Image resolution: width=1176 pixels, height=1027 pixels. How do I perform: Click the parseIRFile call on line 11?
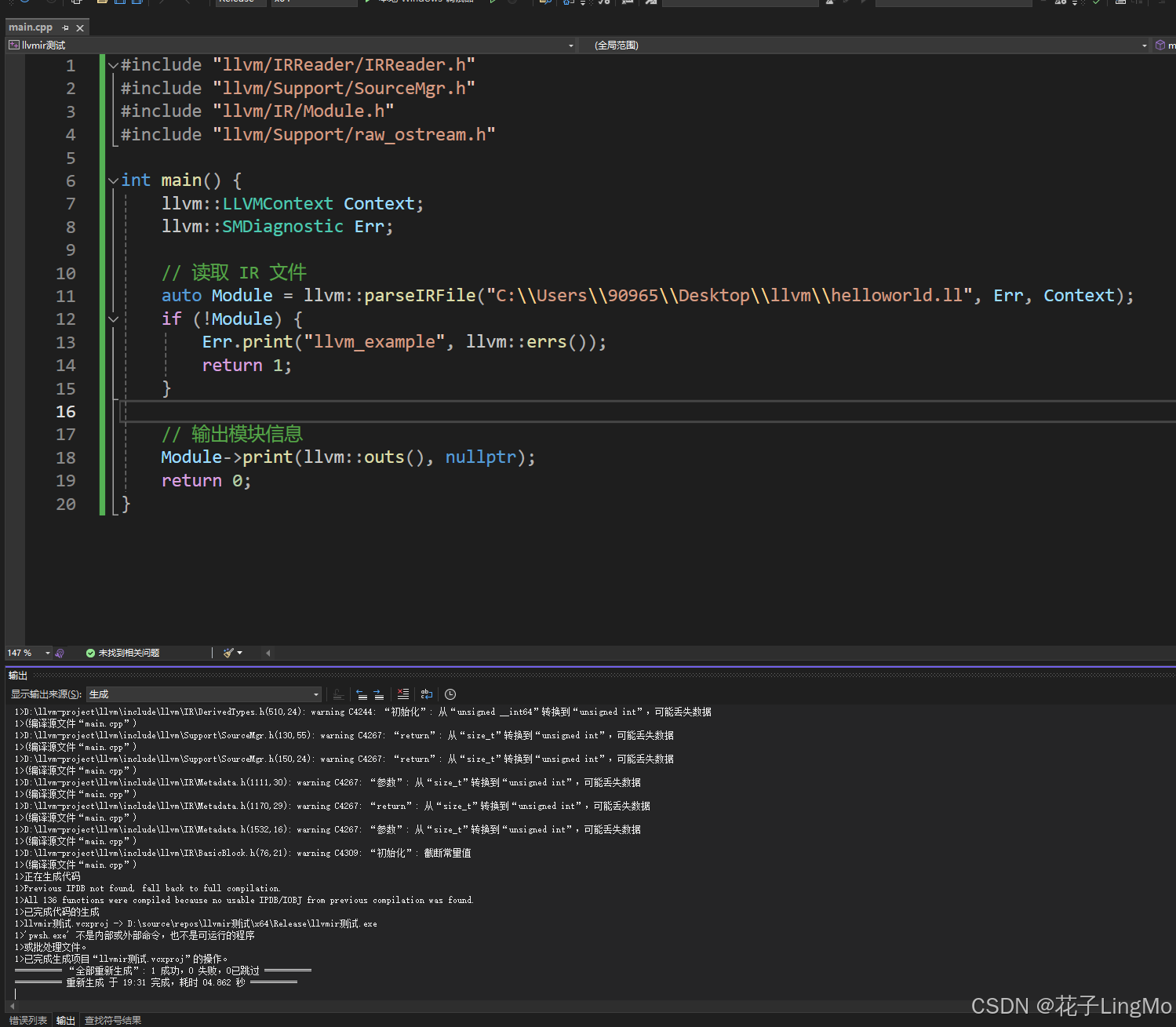click(420, 296)
